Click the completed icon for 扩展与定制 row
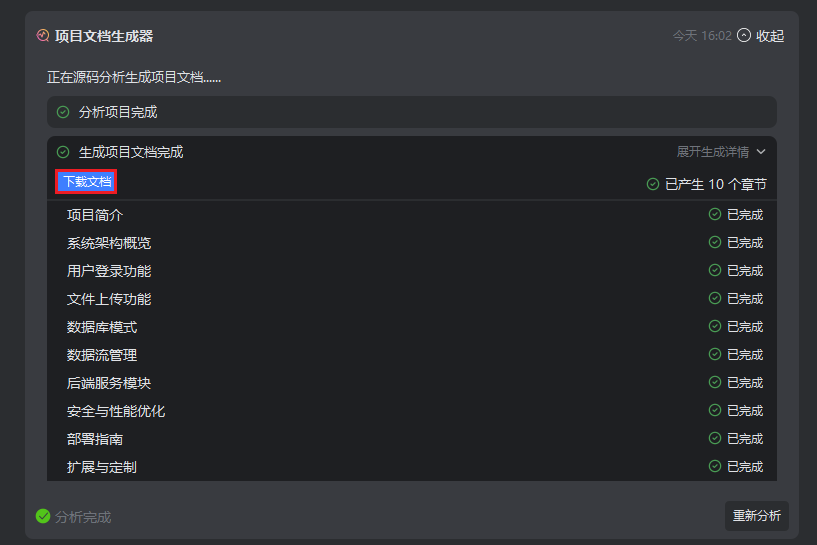Viewport: 817px width, 545px height. click(x=715, y=466)
